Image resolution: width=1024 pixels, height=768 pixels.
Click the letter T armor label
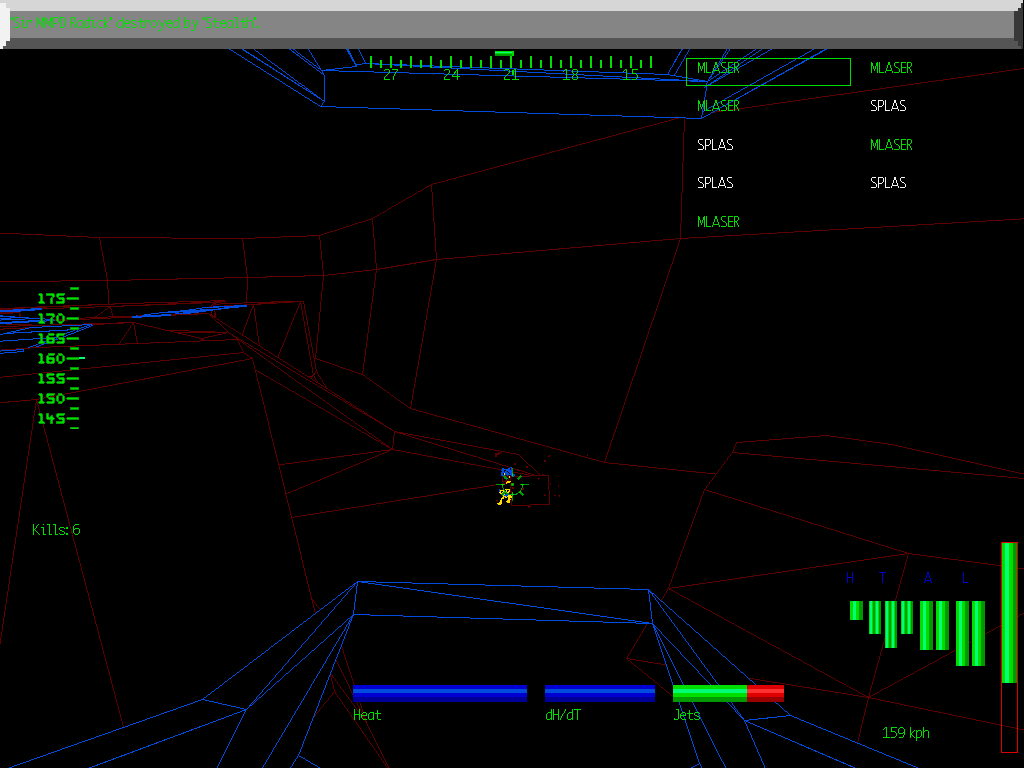[x=882, y=578]
